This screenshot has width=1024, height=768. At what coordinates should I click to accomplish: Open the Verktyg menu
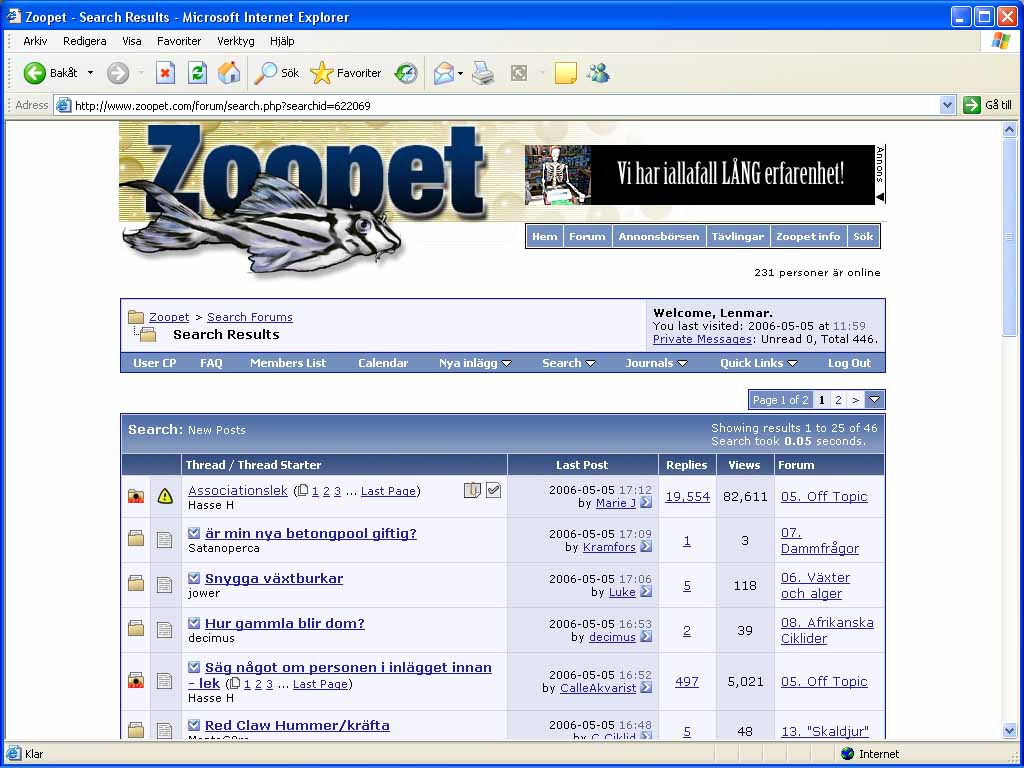click(236, 41)
